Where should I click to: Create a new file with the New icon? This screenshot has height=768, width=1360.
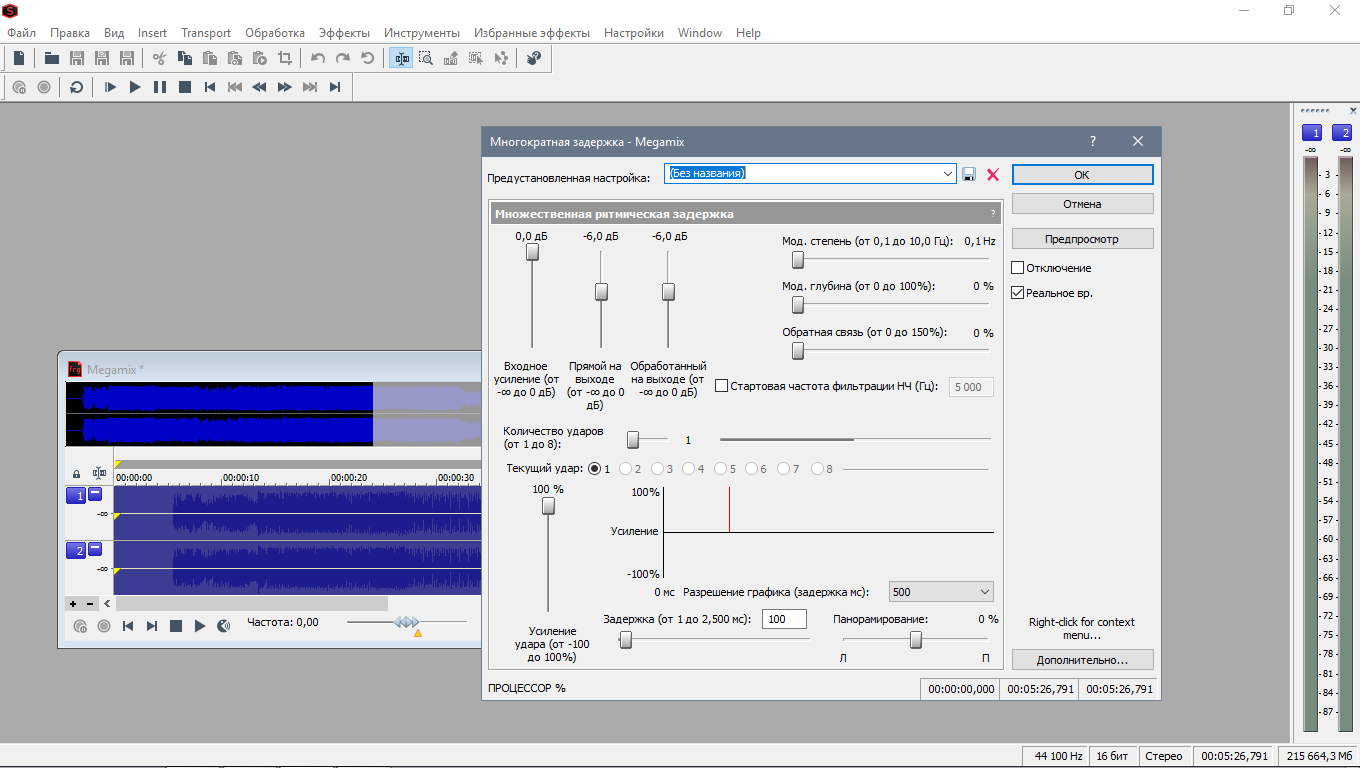19,59
